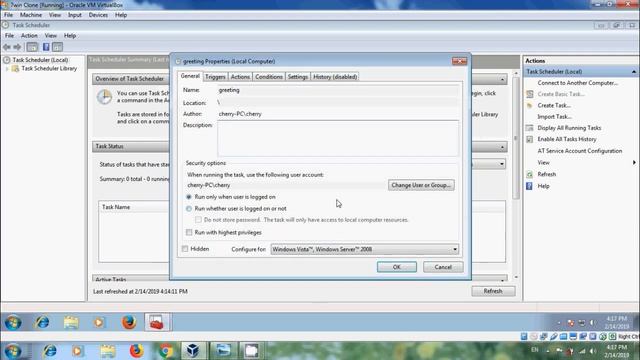Click the Help icon in Actions pane
The width and height of the screenshot is (640, 360).
530,186
